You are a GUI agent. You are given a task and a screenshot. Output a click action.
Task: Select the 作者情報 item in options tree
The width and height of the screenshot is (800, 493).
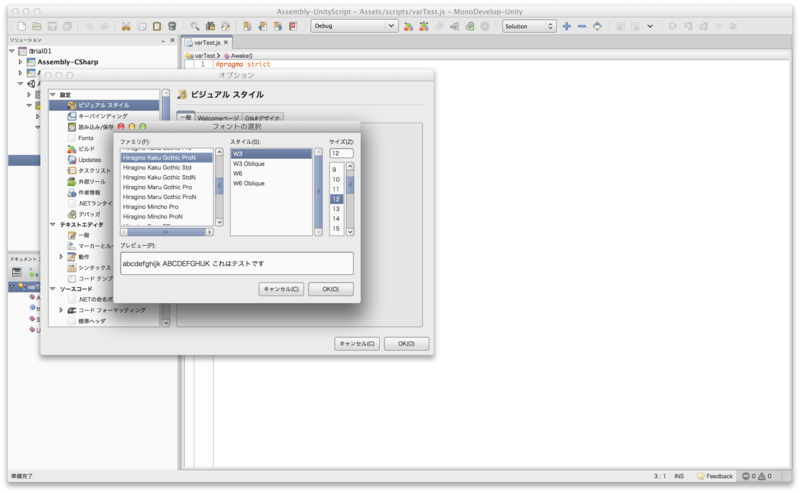coord(89,192)
